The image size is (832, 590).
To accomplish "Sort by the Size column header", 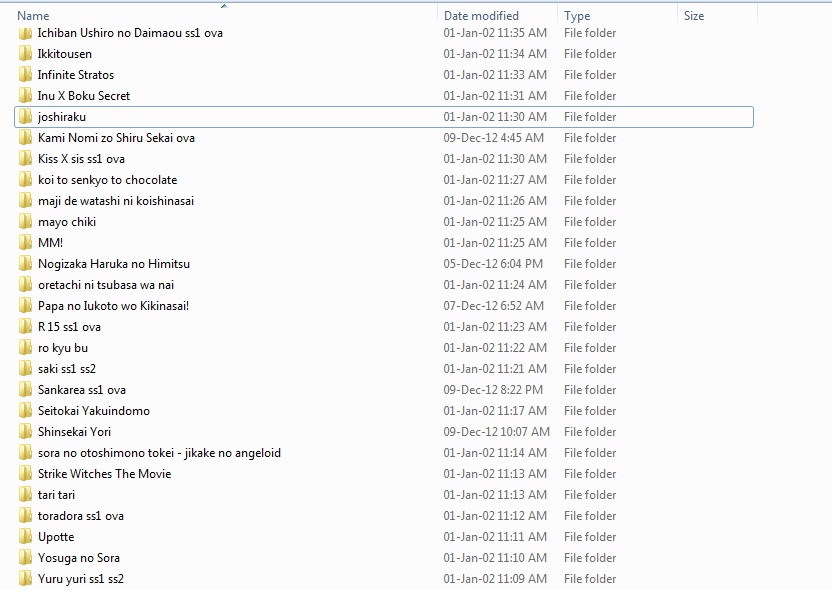I will [x=694, y=16].
